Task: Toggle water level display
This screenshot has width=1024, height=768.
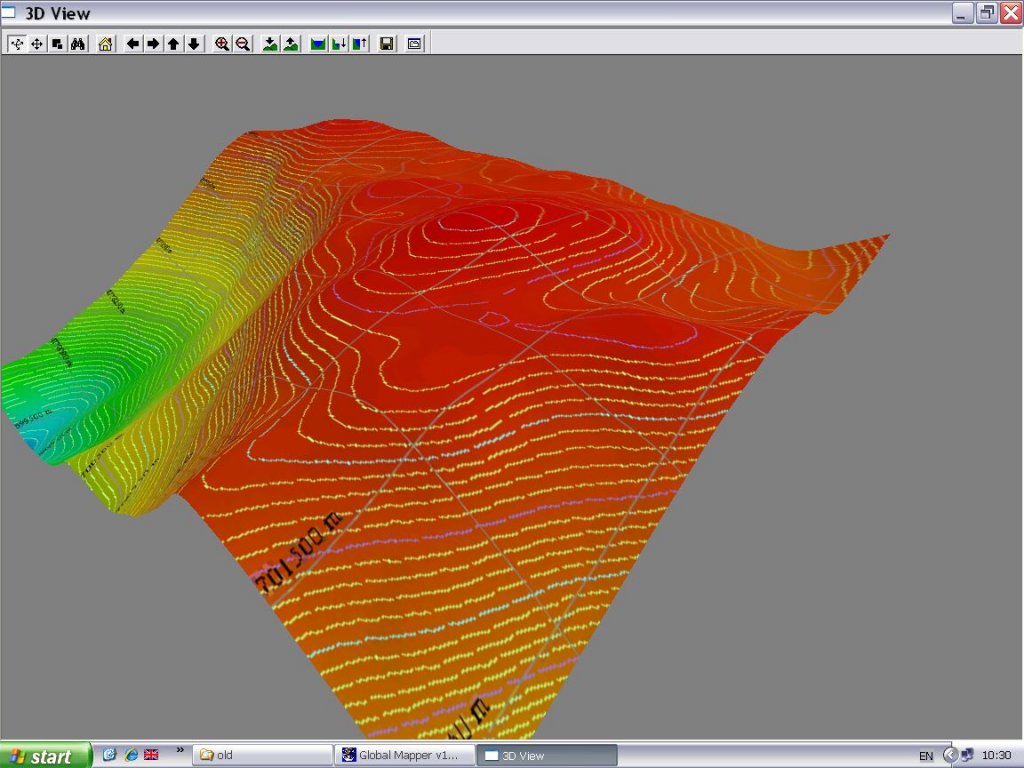Action: point(318,44)
